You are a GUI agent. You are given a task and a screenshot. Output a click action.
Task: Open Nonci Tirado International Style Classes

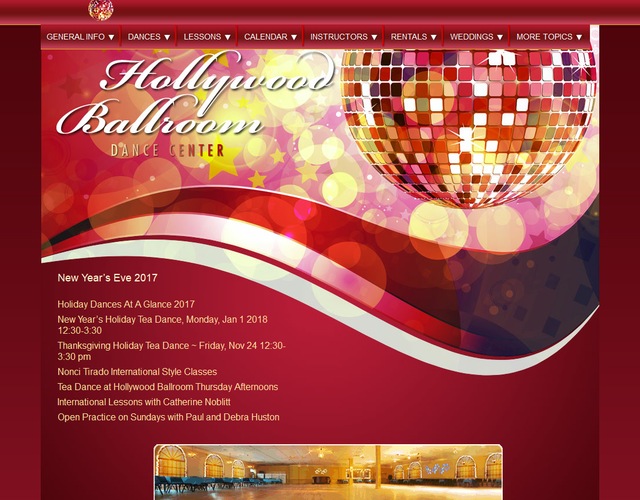pyautogui.click(x=137, y=372)
